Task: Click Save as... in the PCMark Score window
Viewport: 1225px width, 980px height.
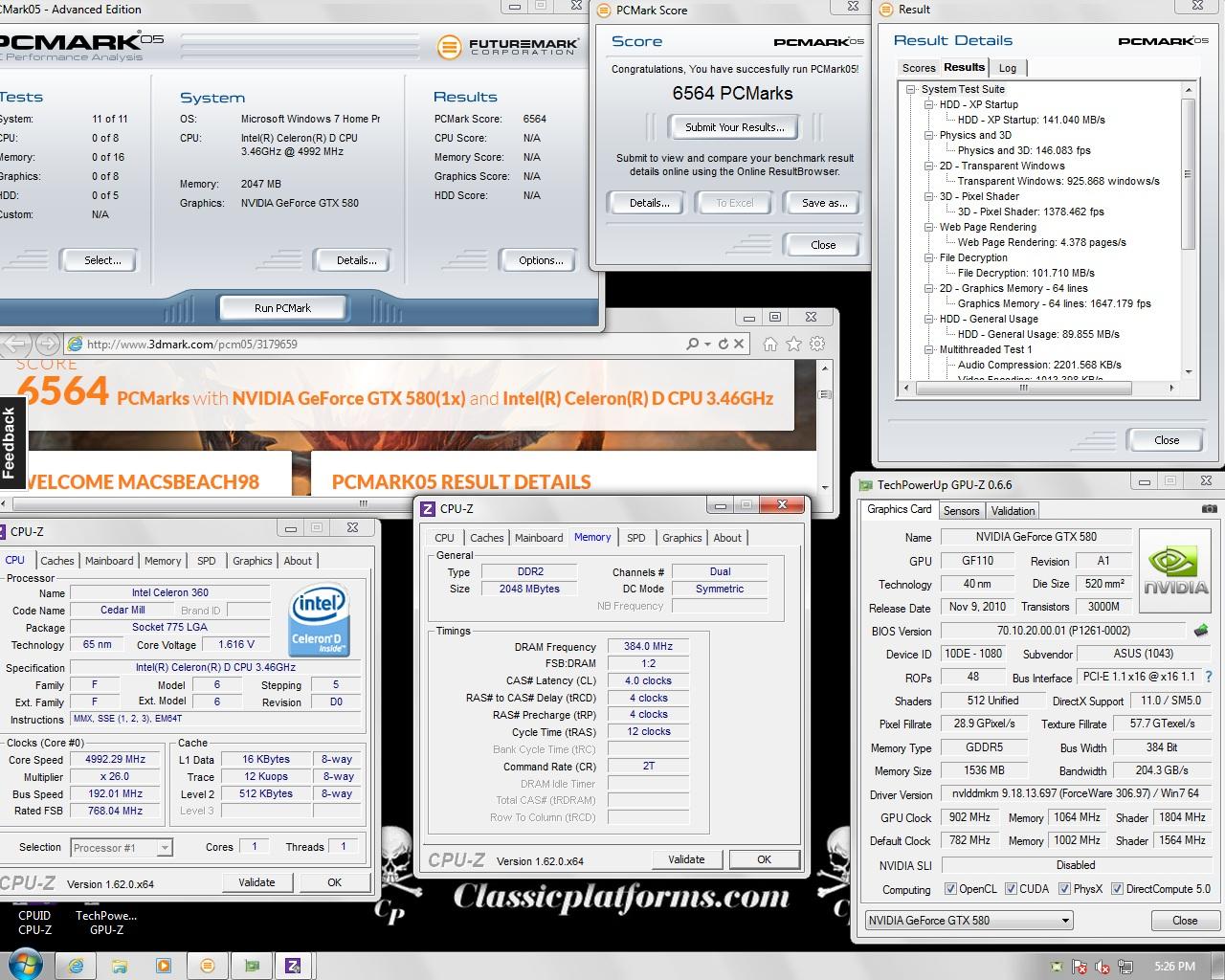Action: (824, 203)
